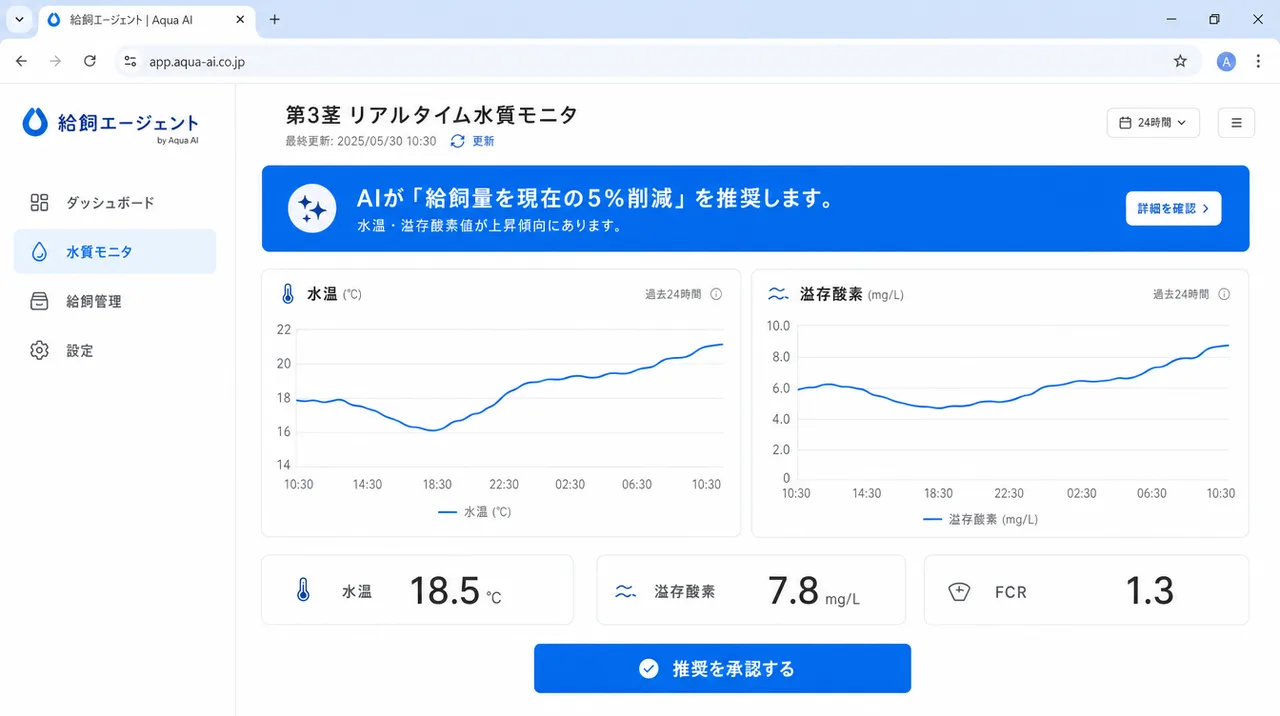
Task: Open 設定 in the sidebar
Action: point(115,351)
